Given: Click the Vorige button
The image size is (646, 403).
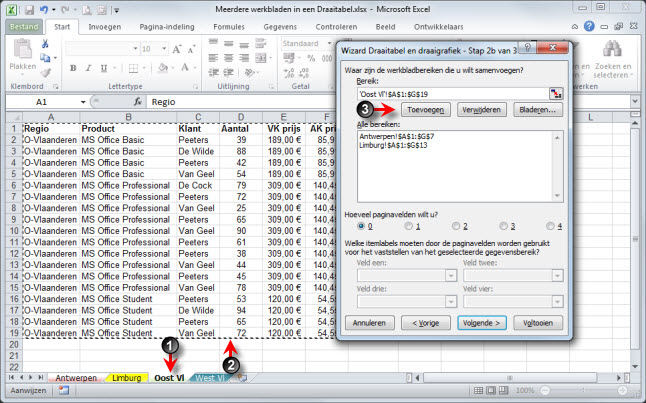Looking at the screenshot, I should click(x=426, y=323).
